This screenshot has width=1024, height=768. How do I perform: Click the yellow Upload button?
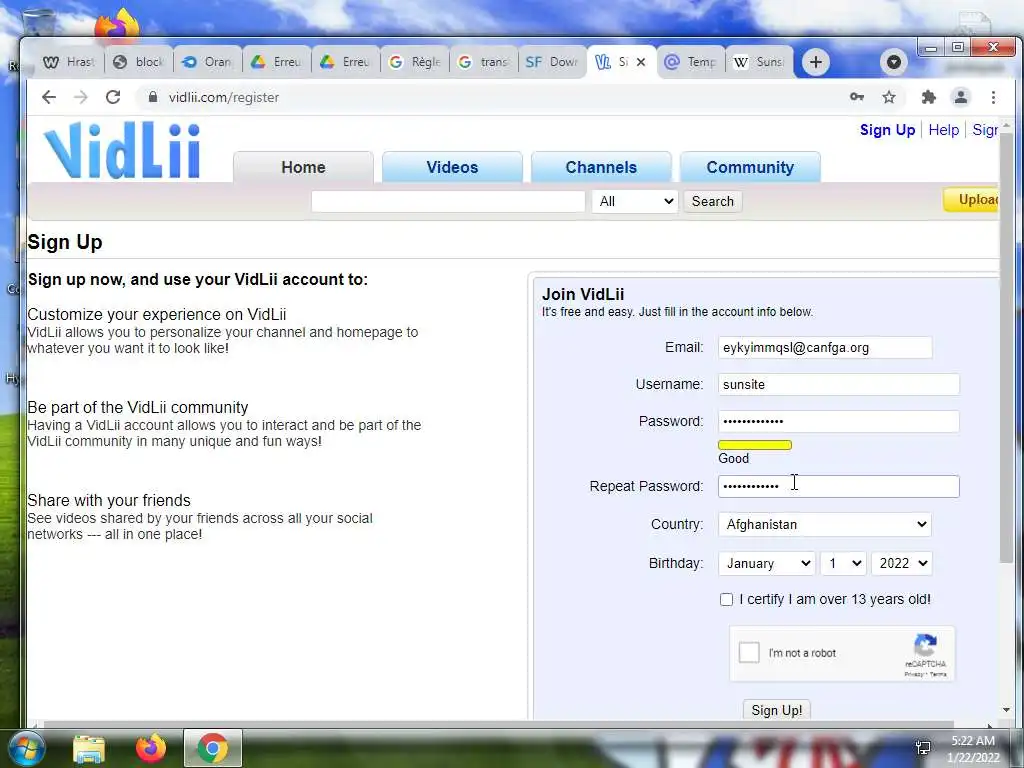click(971, 200)
